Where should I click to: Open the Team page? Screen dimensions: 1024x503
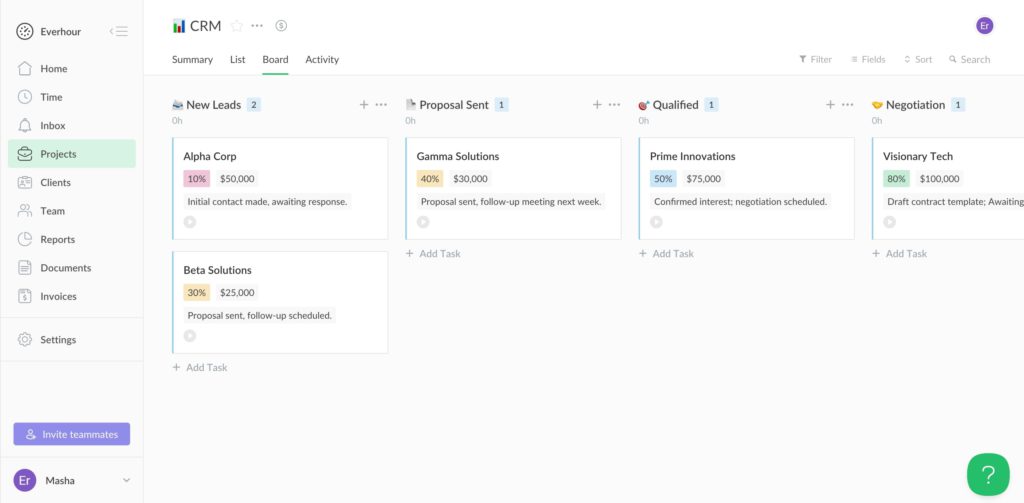tap(72, 211)
